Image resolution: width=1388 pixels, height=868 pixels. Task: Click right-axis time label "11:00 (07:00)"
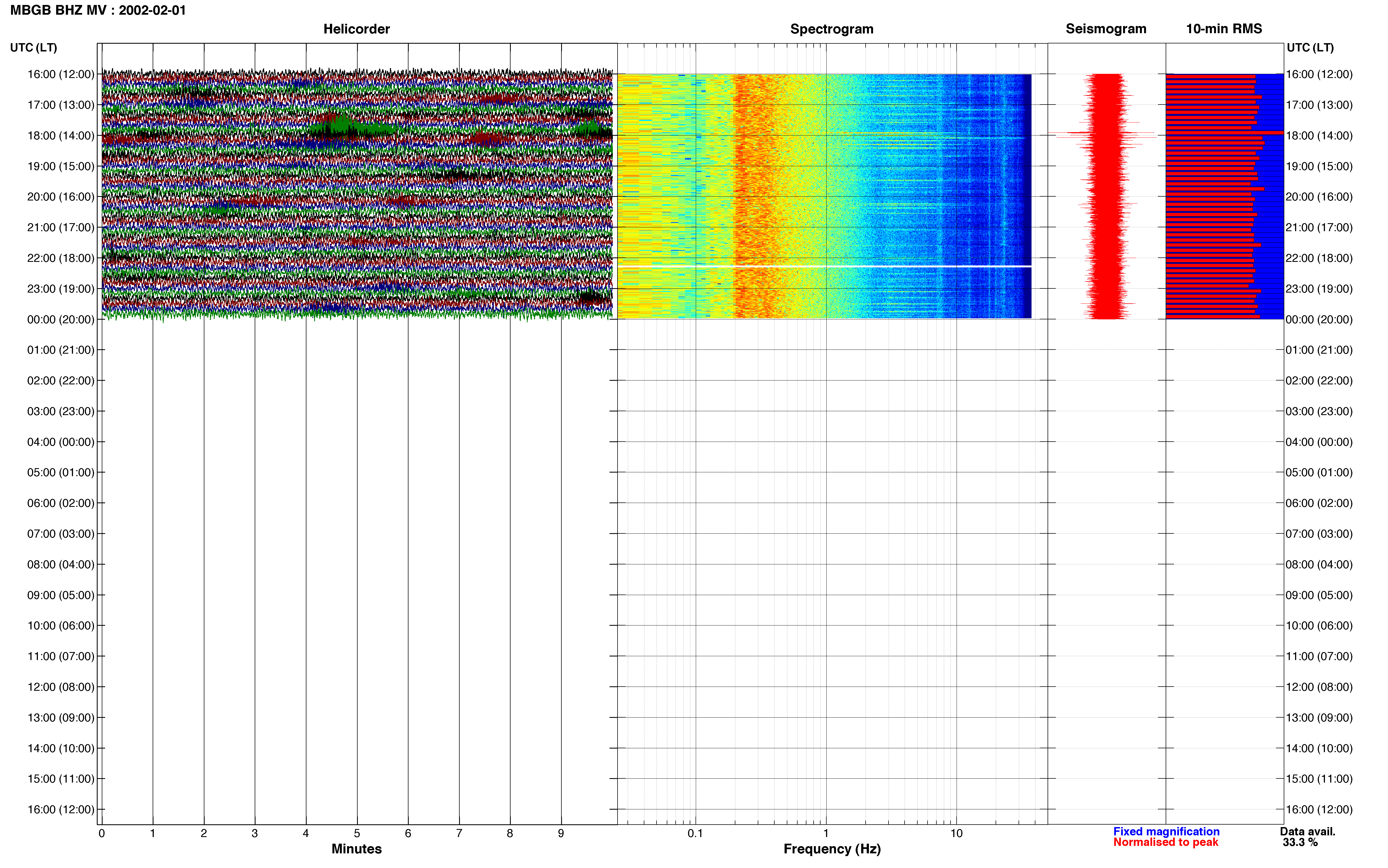[x=1319, y=656]
